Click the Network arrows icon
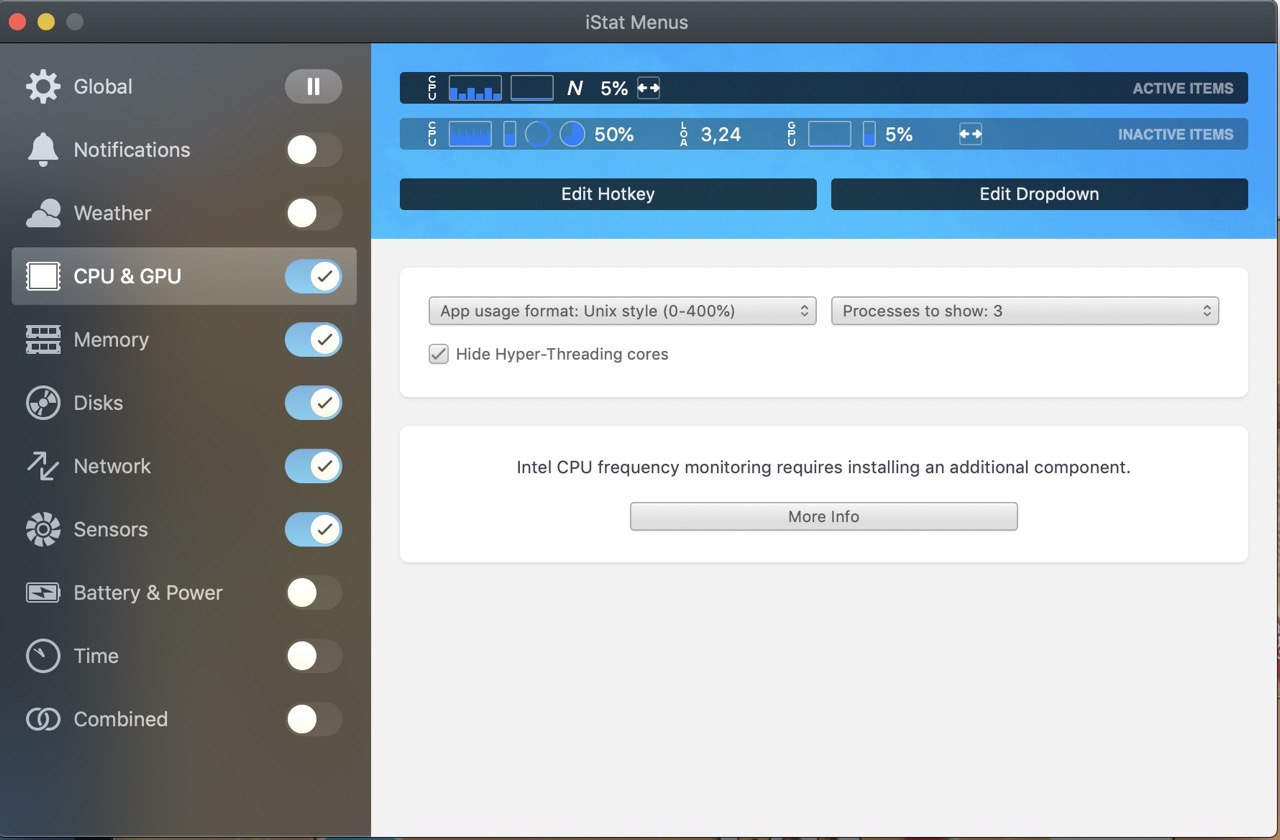This screenshot has height=840, width=1280. click(x=43, y=466)
